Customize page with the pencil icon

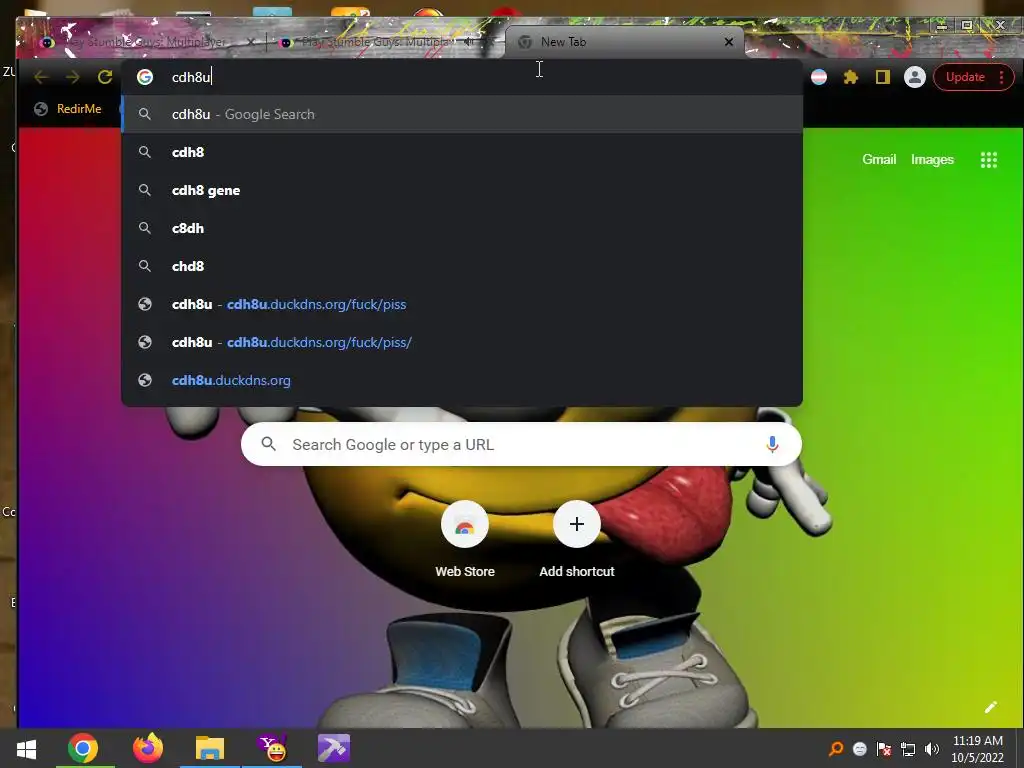point(991,707)
